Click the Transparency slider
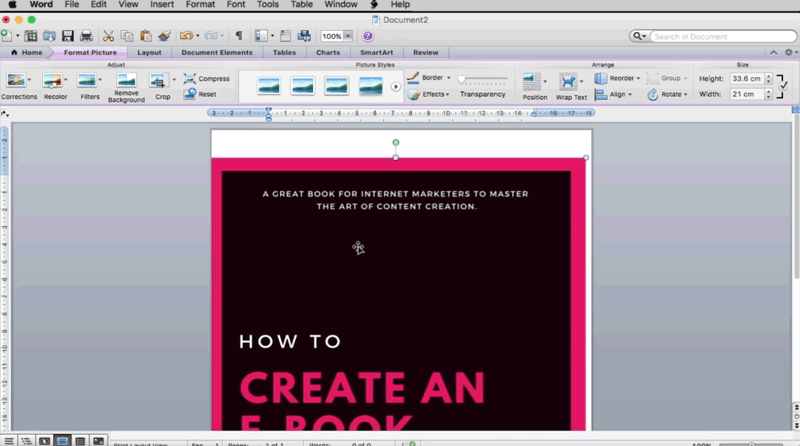Screen dimensions: 800x446 pos(482,78)
